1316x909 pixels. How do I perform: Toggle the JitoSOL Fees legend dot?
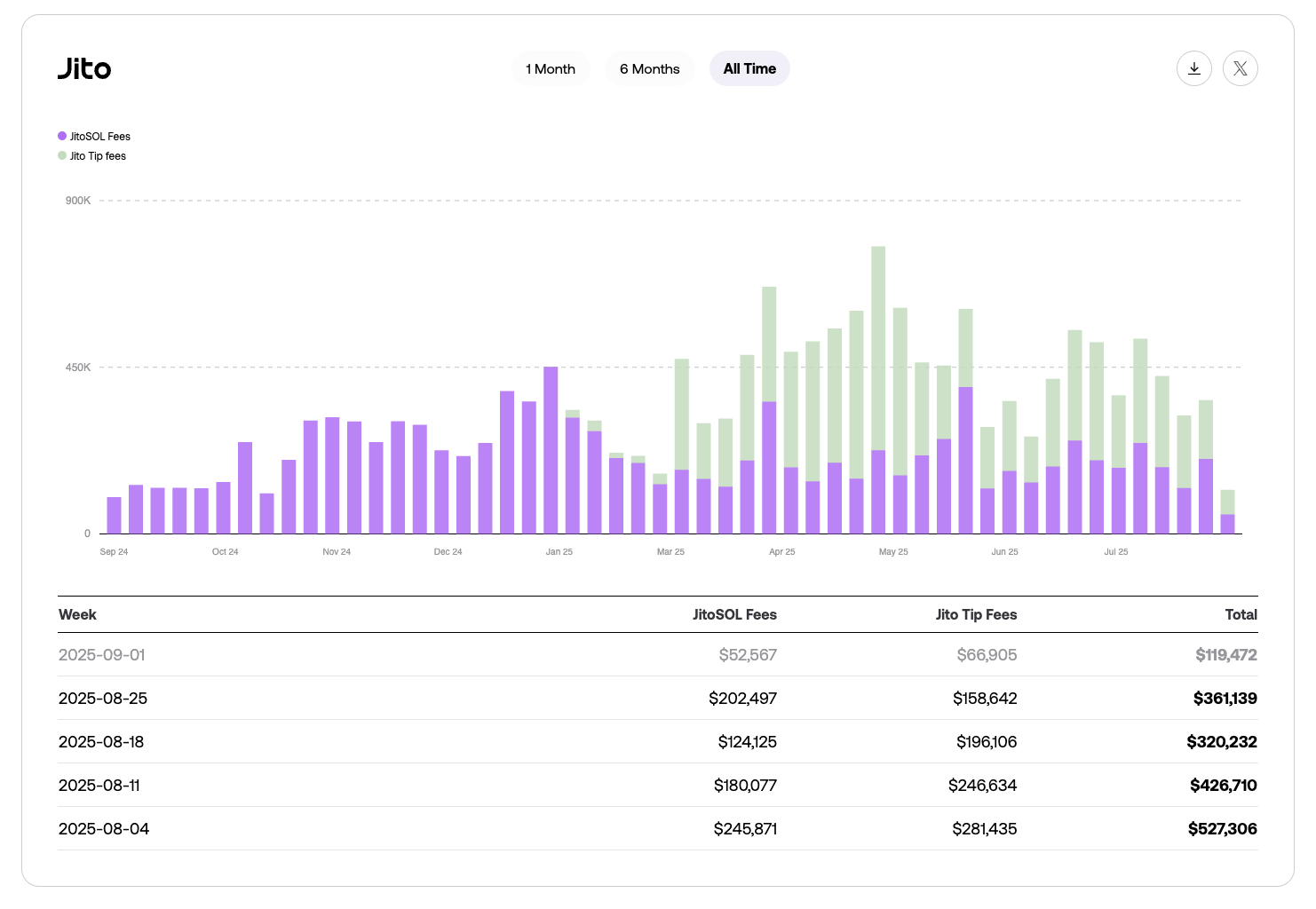(62, 136)
